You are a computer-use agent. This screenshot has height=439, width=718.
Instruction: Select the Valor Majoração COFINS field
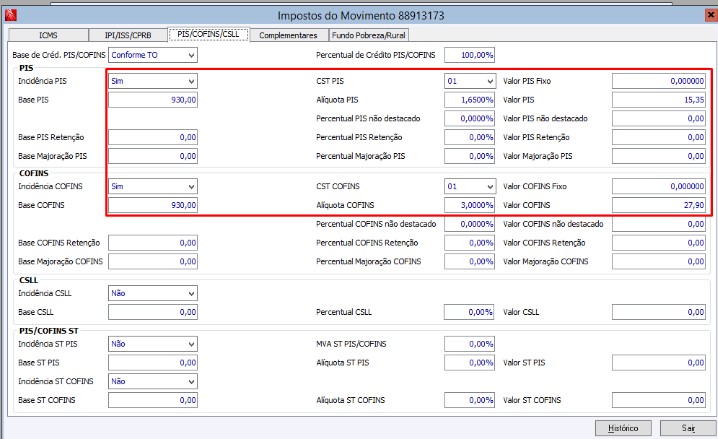pyautogui.click(x=659, y=262)
